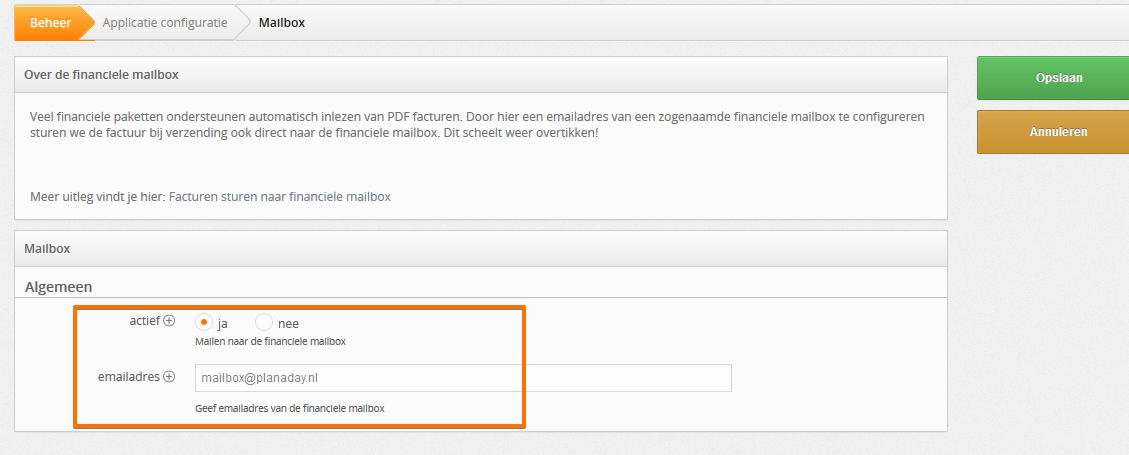Click the Mailbox breadcrumb item
The width and height of the screenshot is (1129, 455).
[x=282, y=23]
